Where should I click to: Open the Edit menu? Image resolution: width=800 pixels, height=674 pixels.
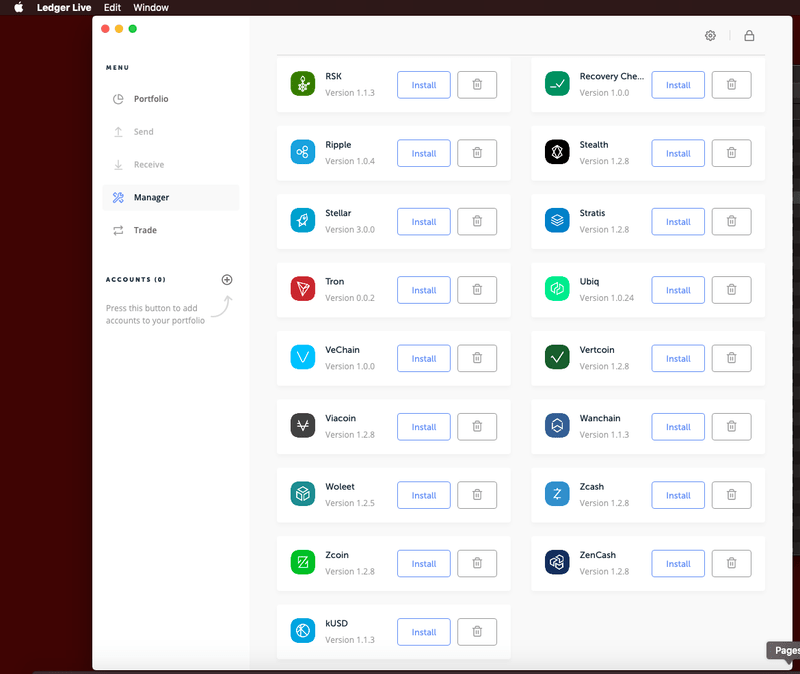point(111,7)
